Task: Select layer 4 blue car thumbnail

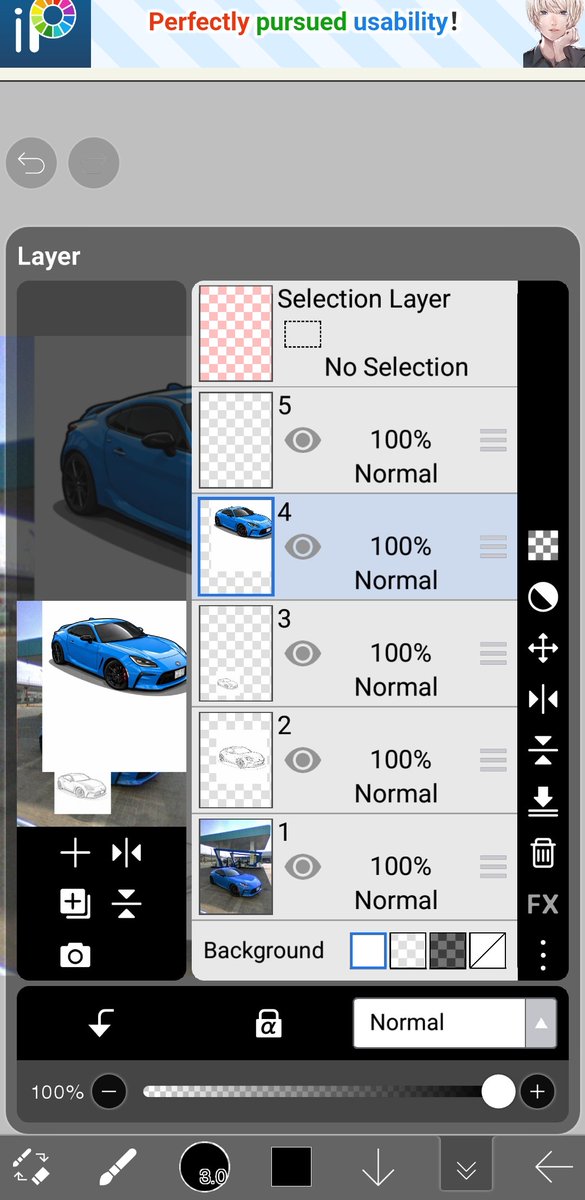Action: [x=236, y=546]
